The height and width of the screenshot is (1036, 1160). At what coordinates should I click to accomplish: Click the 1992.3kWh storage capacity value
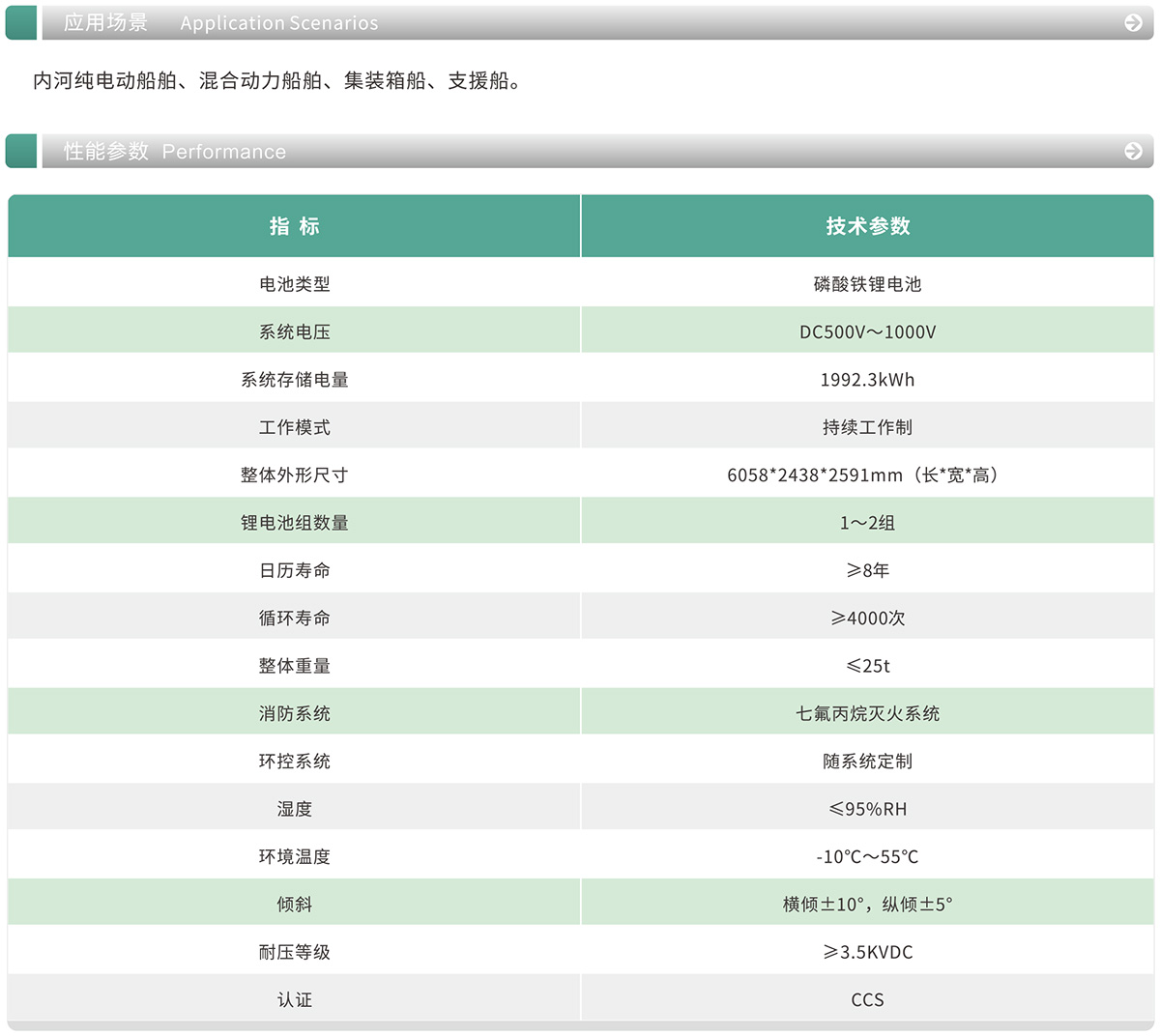pyautogui.click(x=867, y=380)
